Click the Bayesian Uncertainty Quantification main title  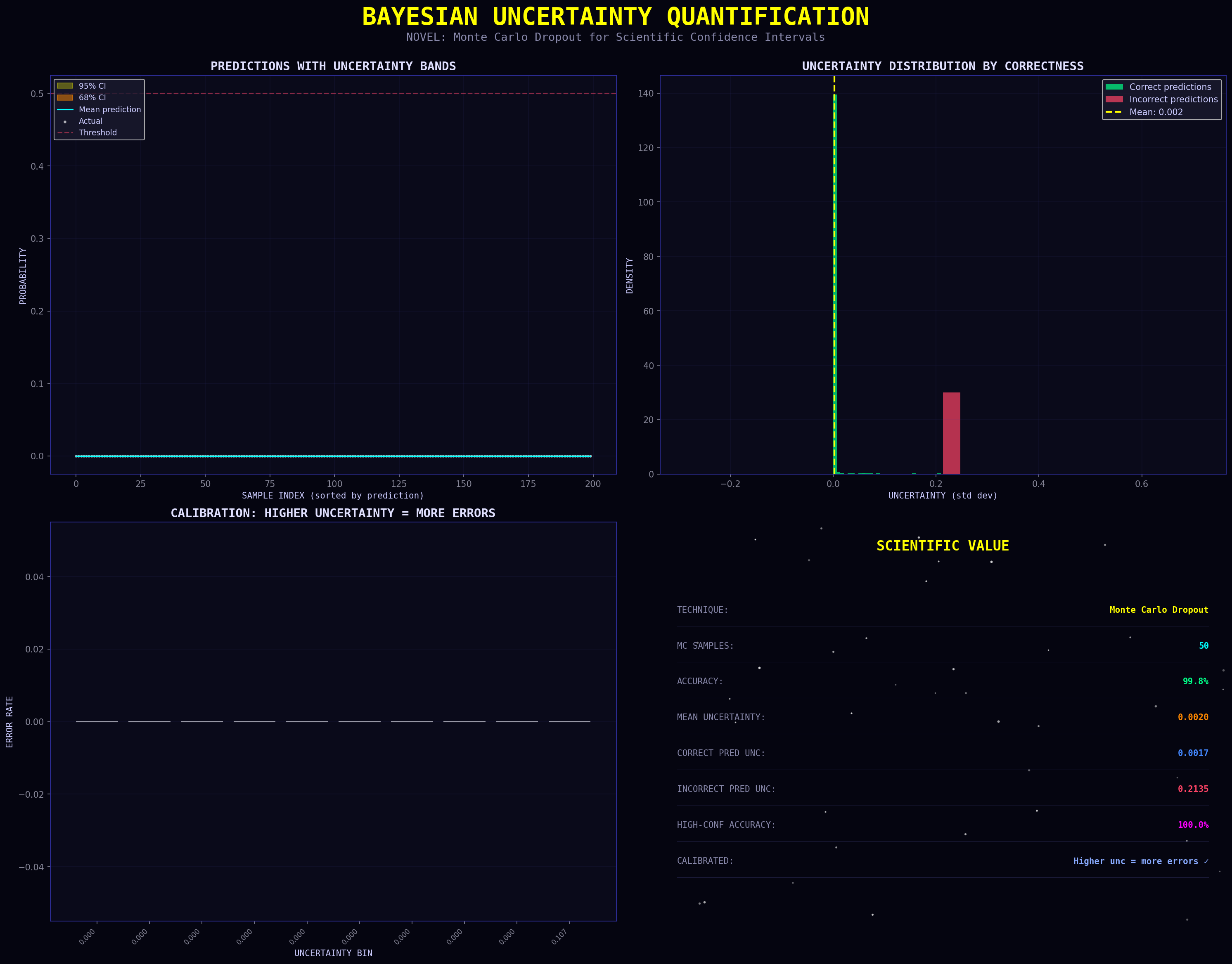616,17
